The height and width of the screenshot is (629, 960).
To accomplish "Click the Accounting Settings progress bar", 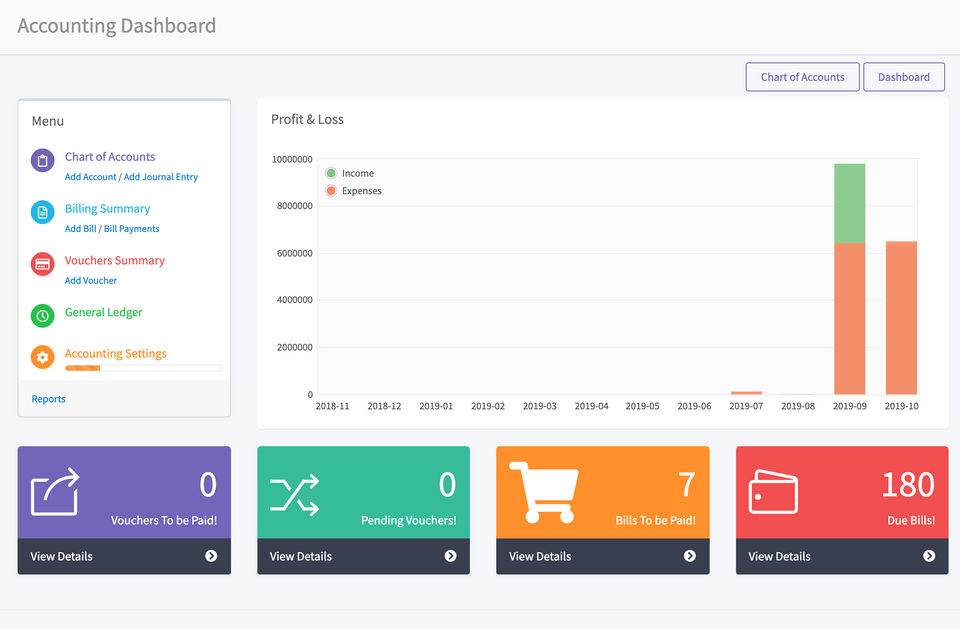I will (x=143, y=369).
